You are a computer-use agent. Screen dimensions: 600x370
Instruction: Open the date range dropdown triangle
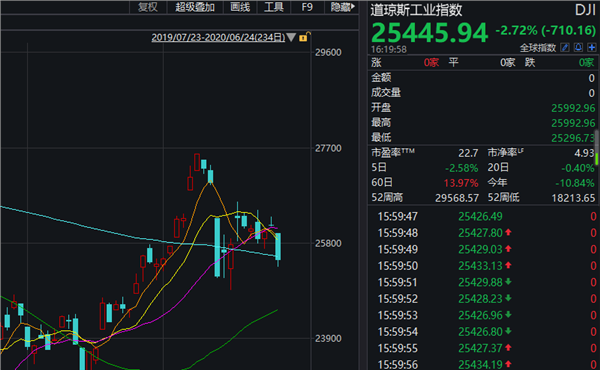291,37
